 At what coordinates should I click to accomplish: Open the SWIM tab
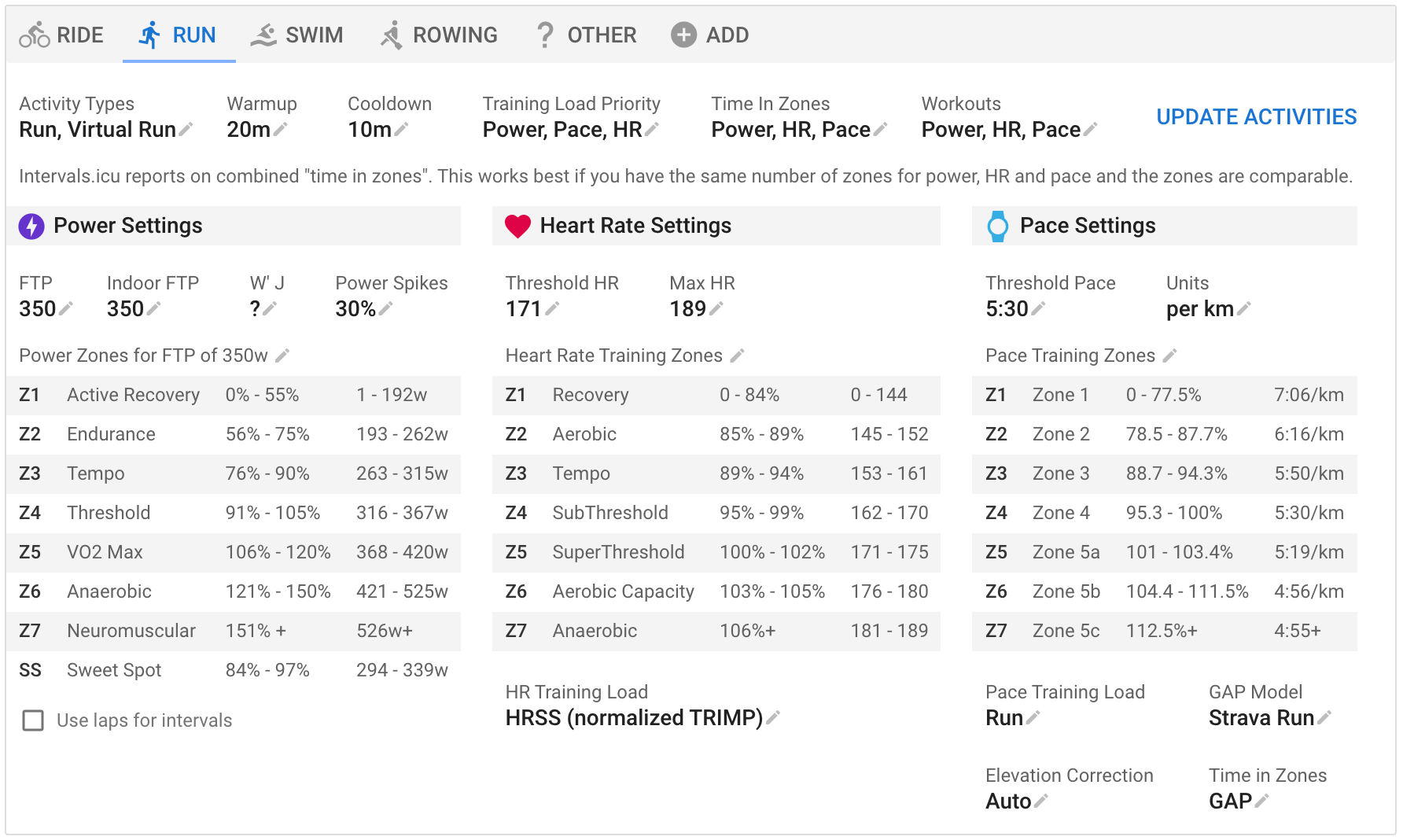(296, 35)
